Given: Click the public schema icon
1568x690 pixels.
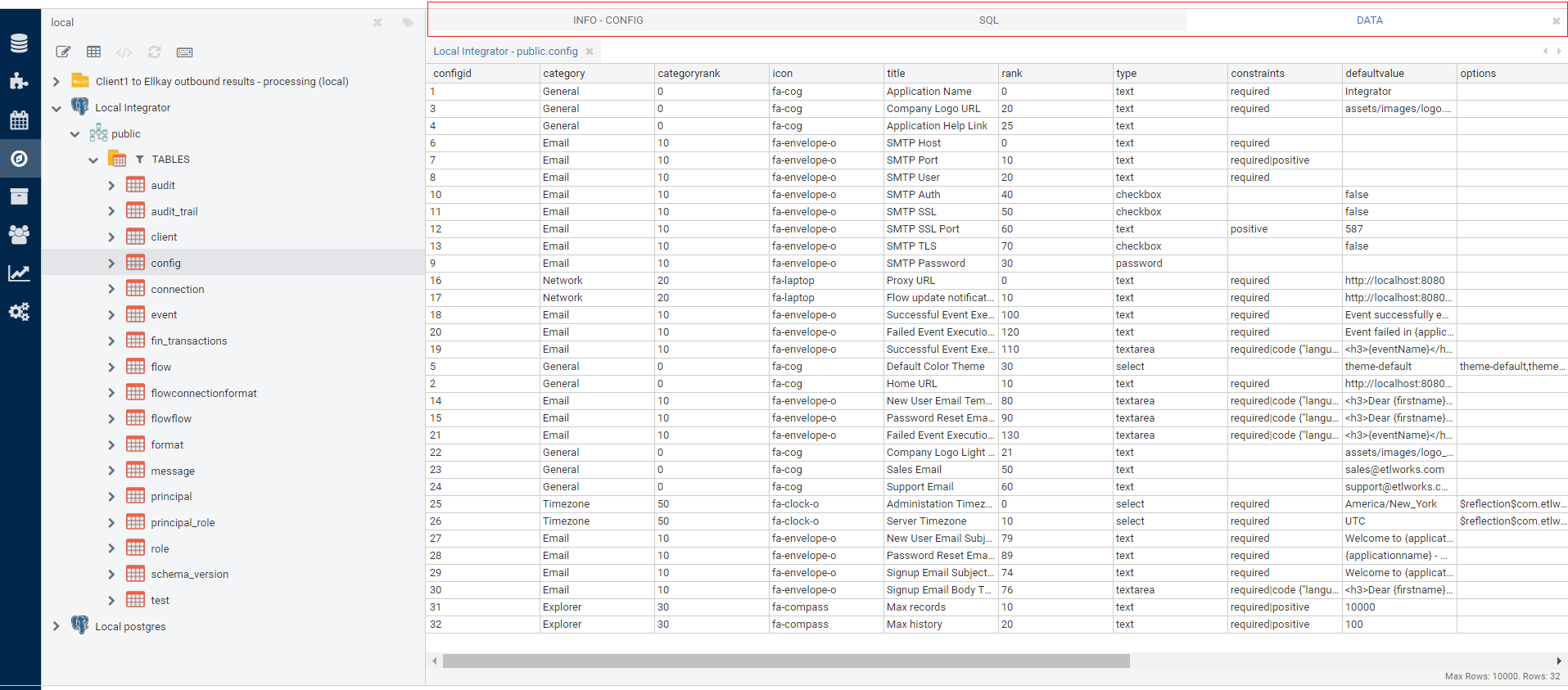Looking at the screenshot, I should click(x=99, y=133).
